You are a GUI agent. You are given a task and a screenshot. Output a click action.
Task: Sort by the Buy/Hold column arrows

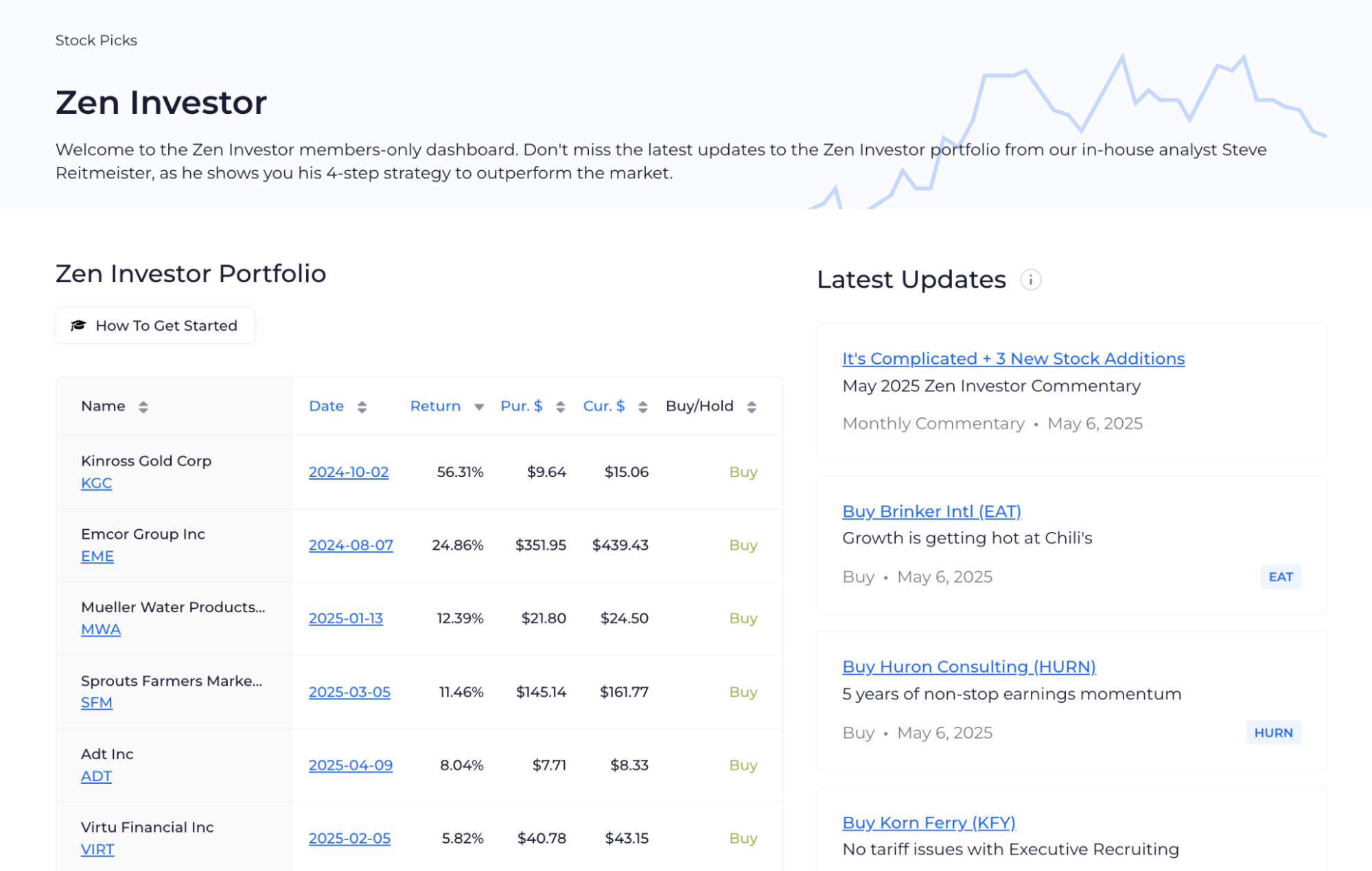pos(752,407)
